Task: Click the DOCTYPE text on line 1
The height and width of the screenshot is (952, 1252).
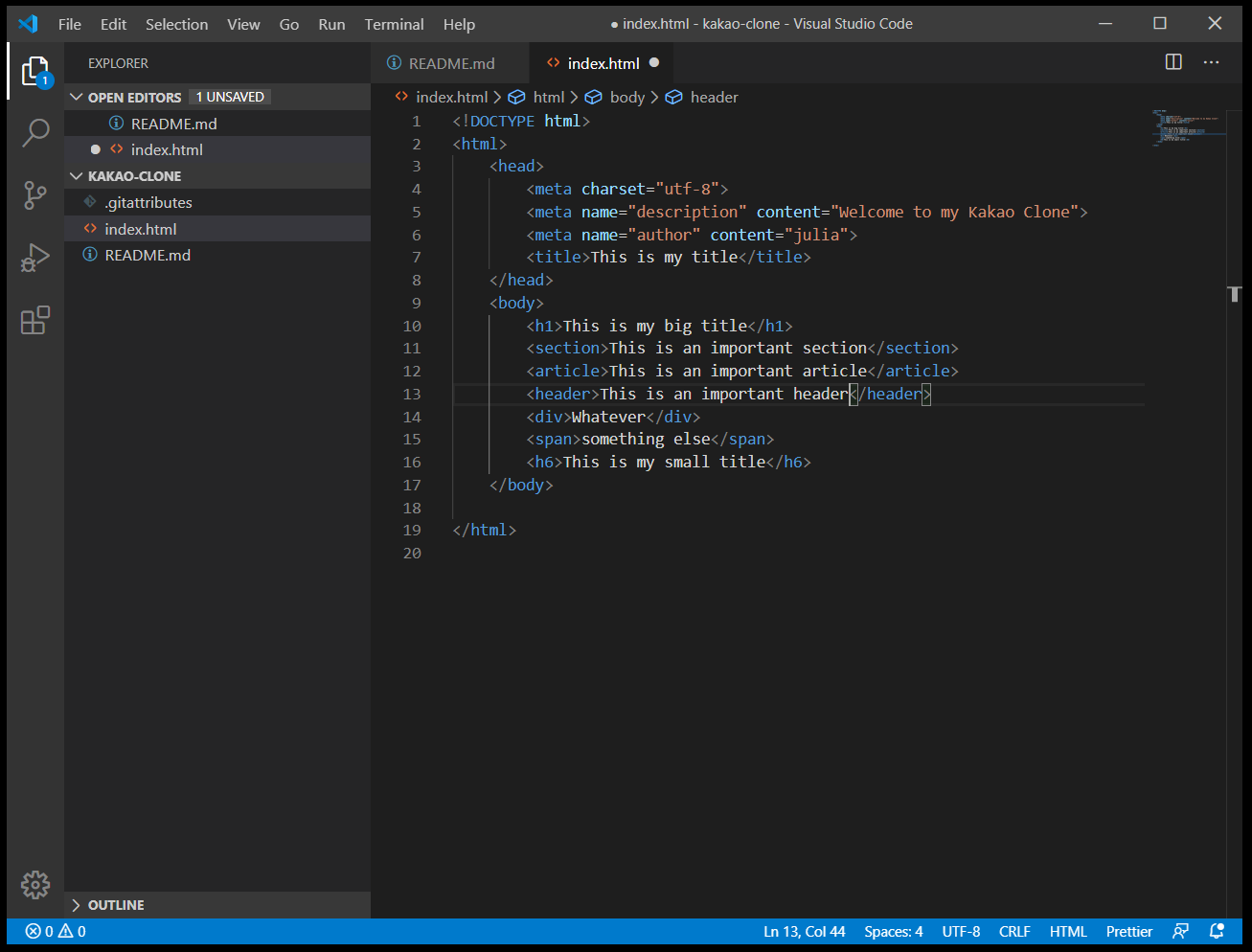Action: [x=502, y=121]
